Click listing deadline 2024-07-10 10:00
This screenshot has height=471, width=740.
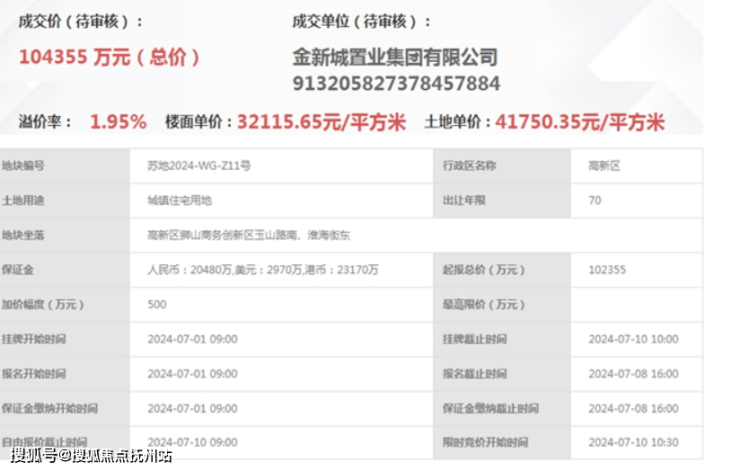pyautogui.click(x=633, y=339)
